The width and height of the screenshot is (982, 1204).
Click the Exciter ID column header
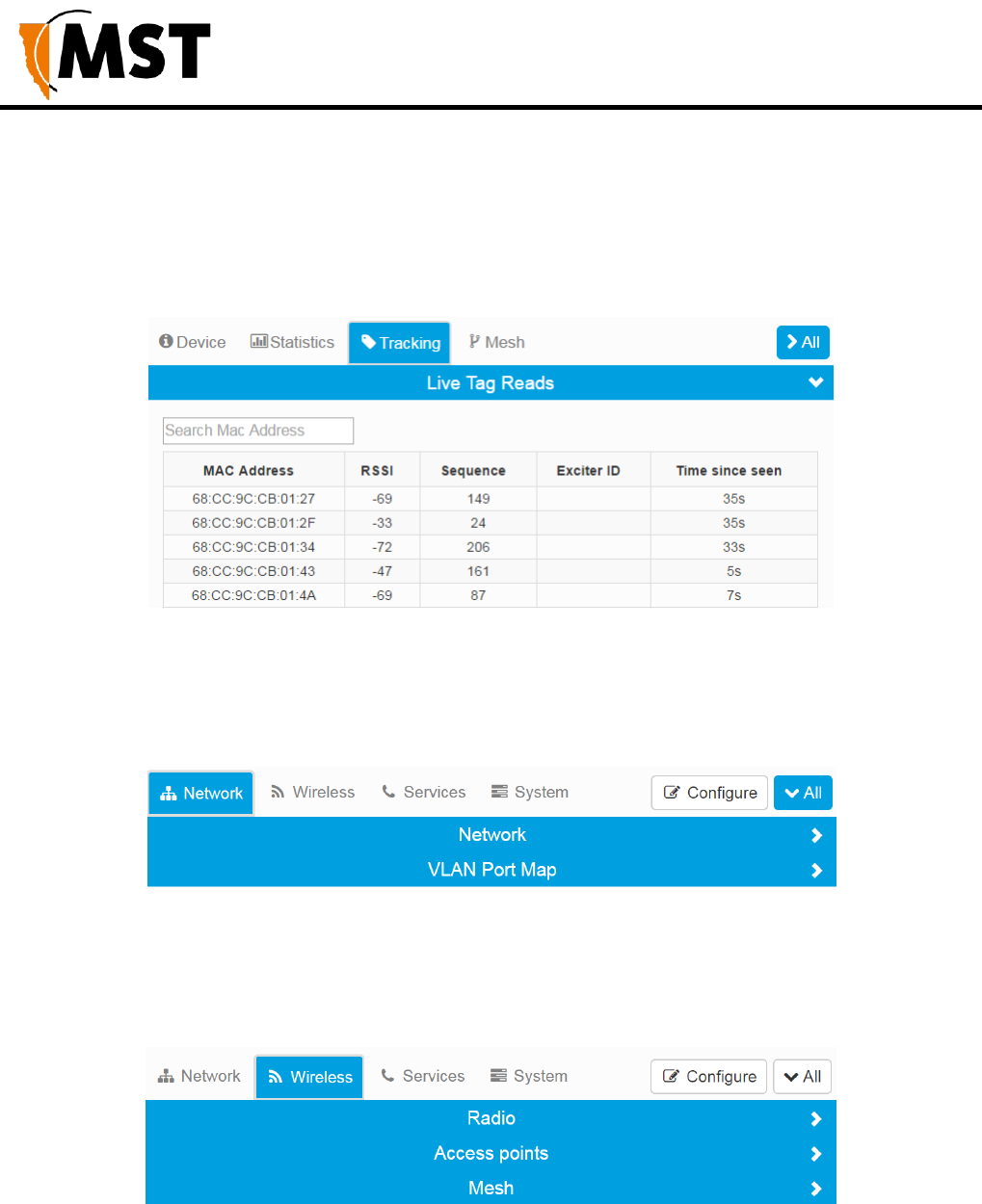click(588, 471)
